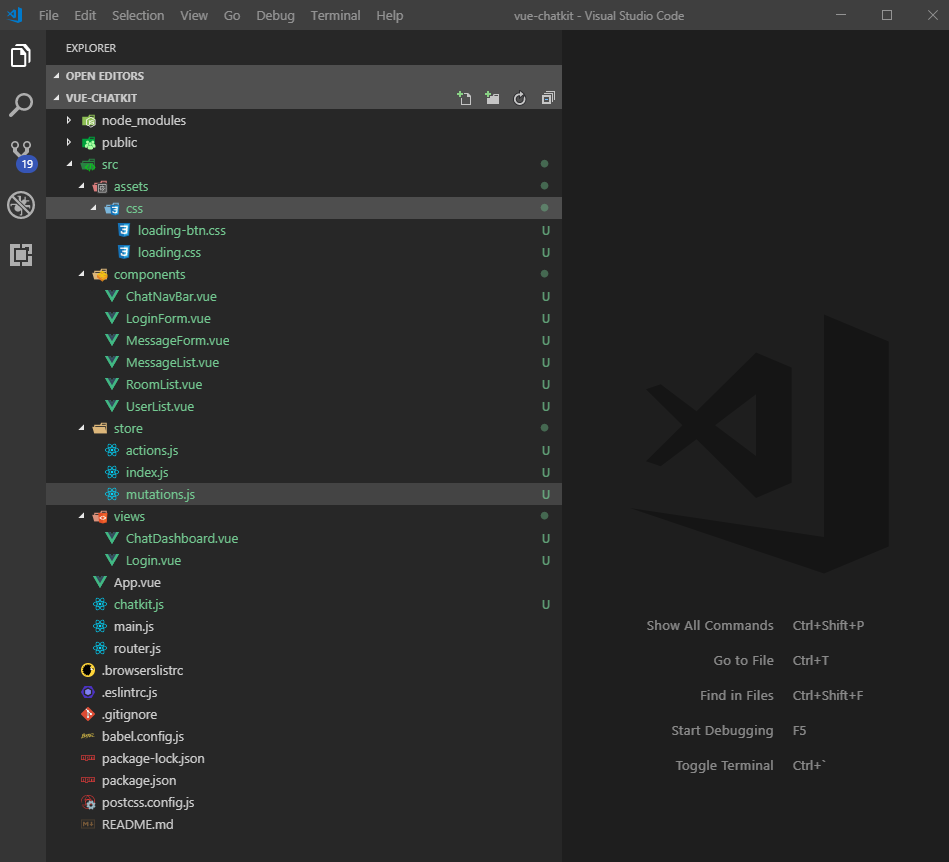Switch to the Explorer view
949x862 pixels.
coord(22,56)
